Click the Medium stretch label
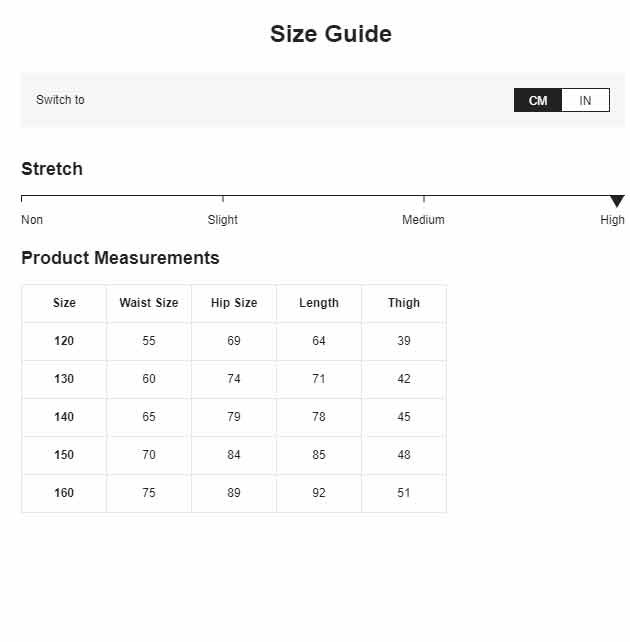The width and height of the screenshot is (630, 642). point(423,220)
